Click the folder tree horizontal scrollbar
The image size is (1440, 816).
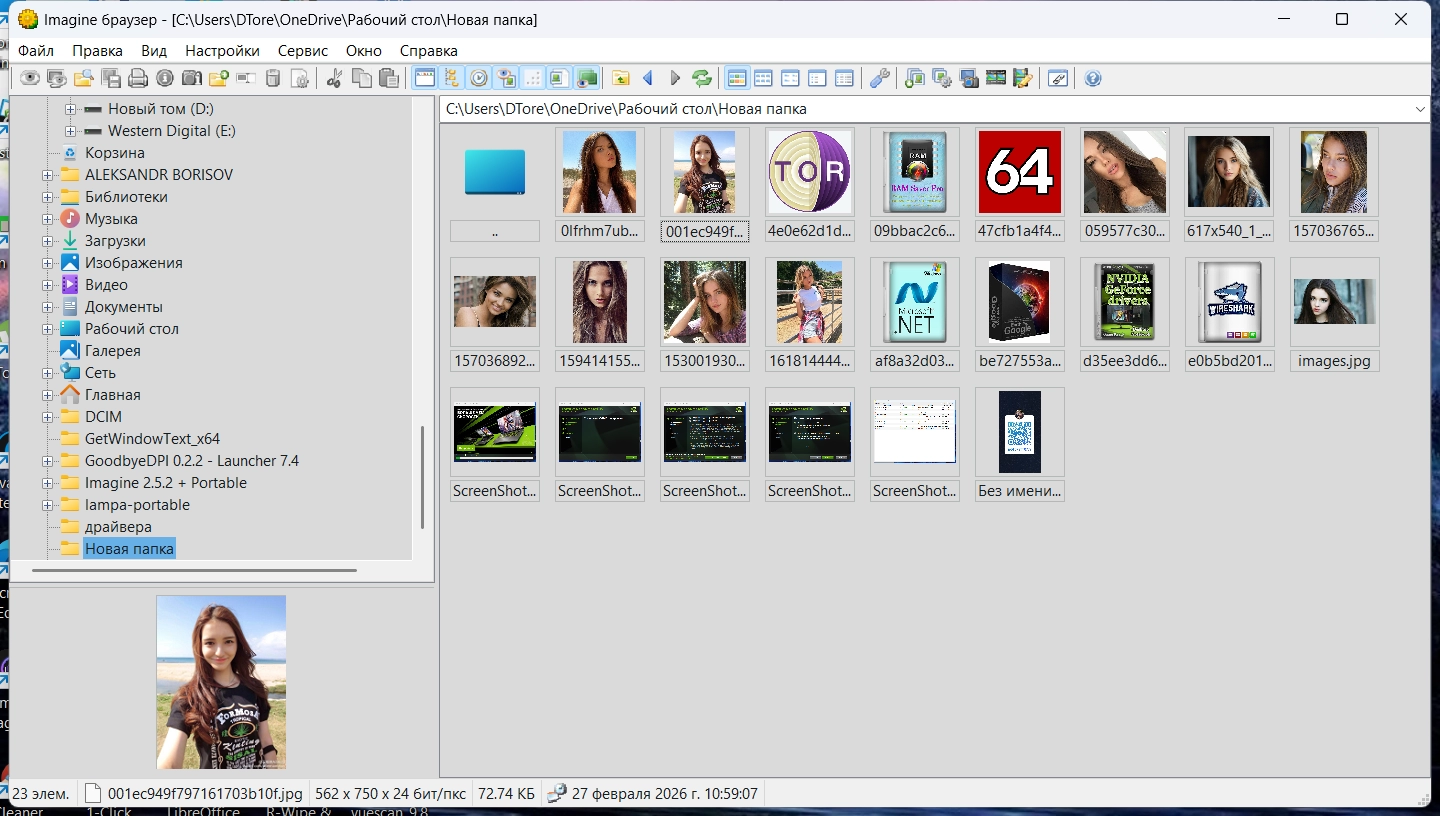194,571
